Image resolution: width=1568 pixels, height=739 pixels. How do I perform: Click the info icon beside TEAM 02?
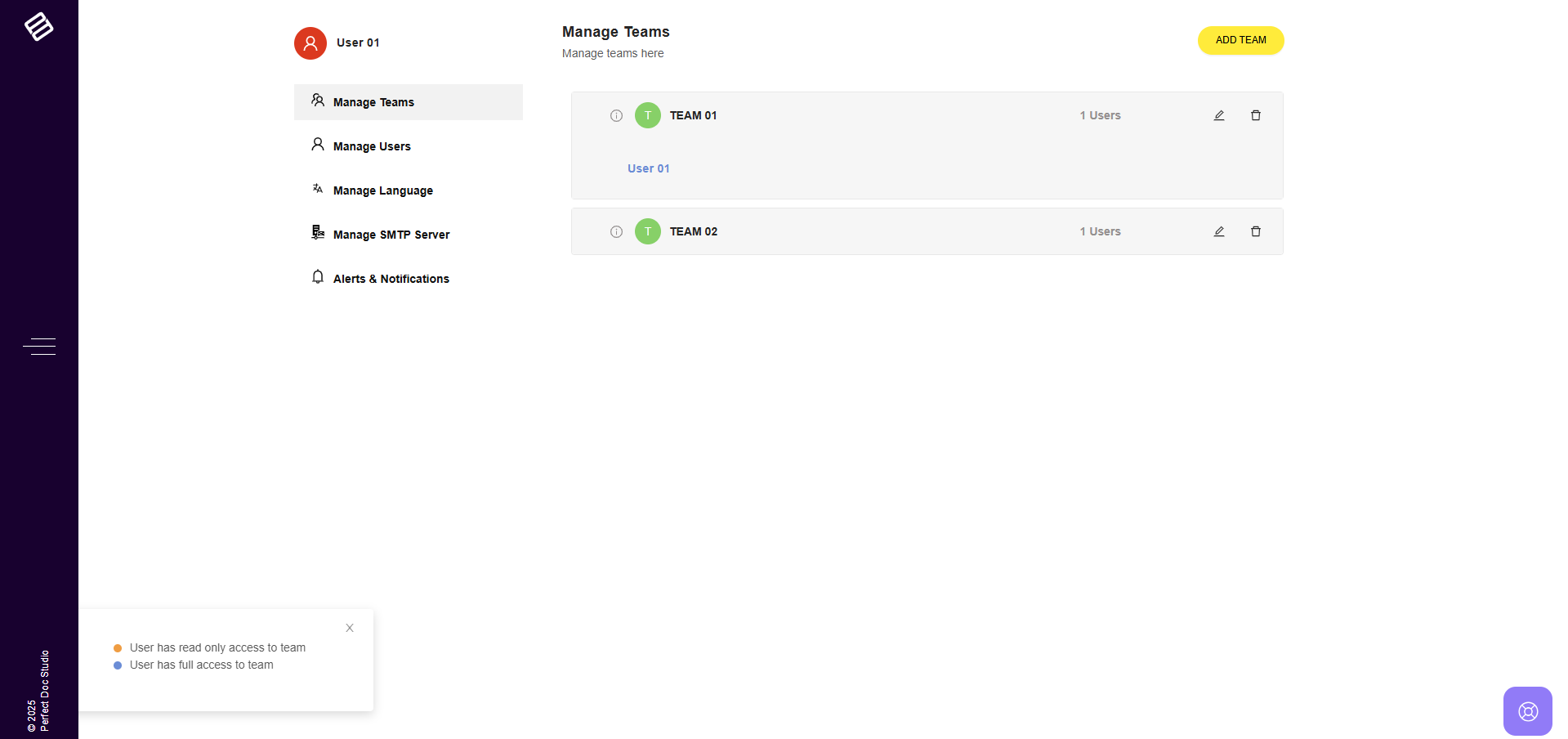tap(616, 232)
